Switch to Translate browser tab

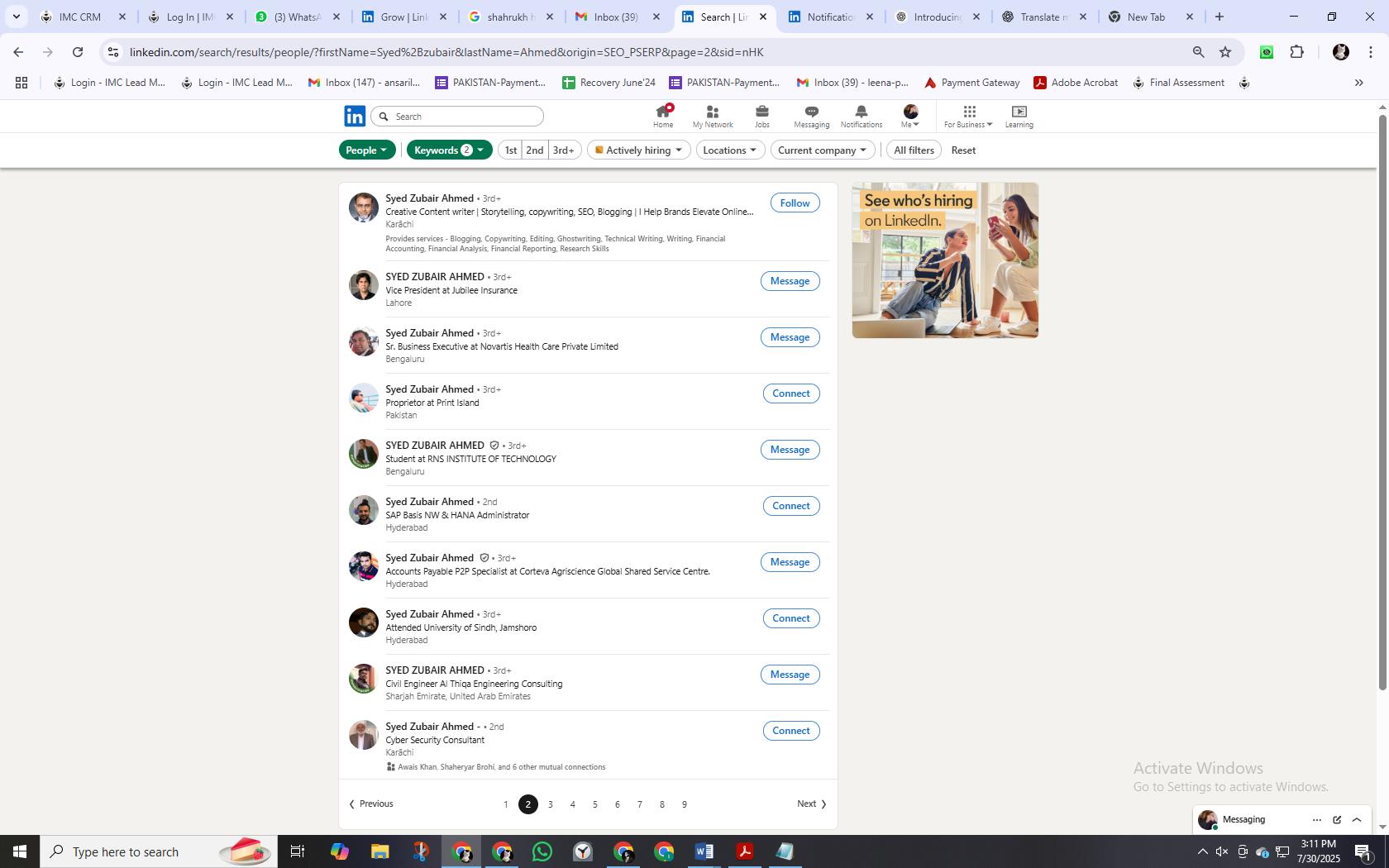click(1043, 17)
